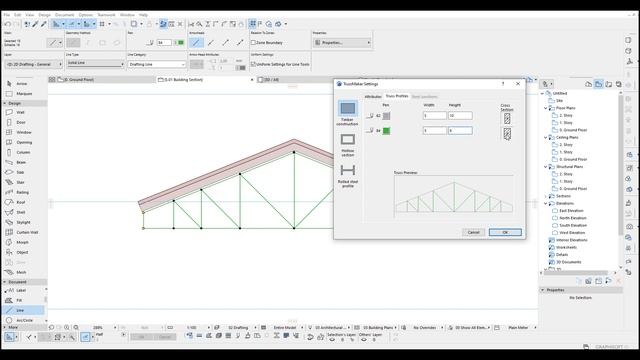
Task: Expand the Sections tree node
Action: pos(545,196)
